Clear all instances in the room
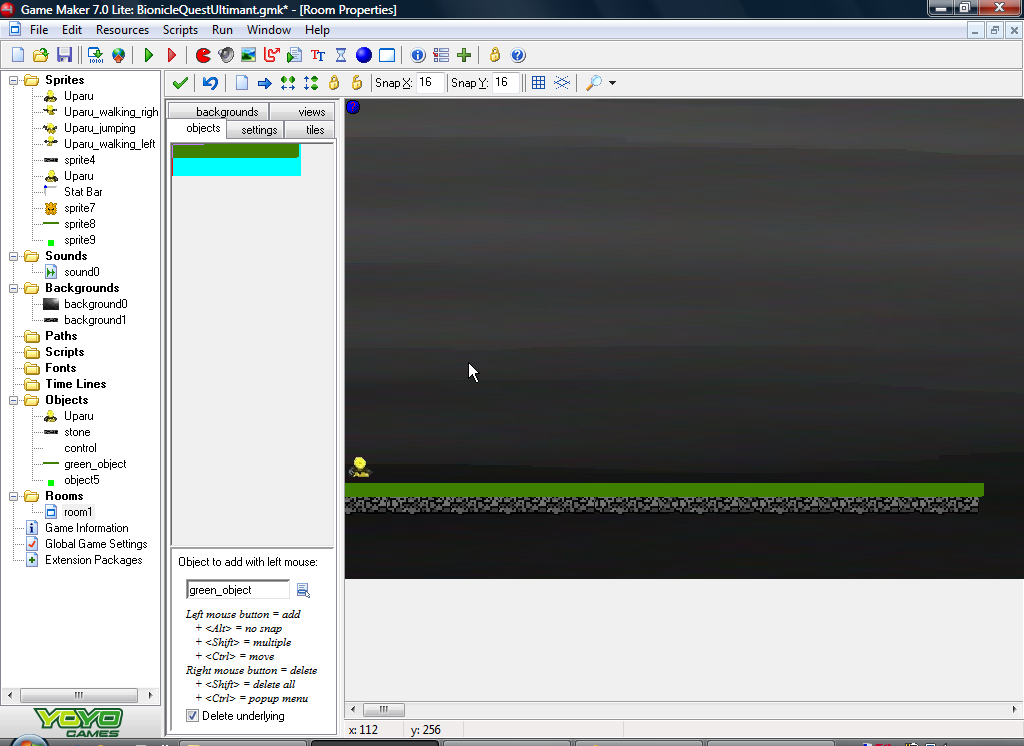Viewport: 1024px width, 746px height. [240, 83]
